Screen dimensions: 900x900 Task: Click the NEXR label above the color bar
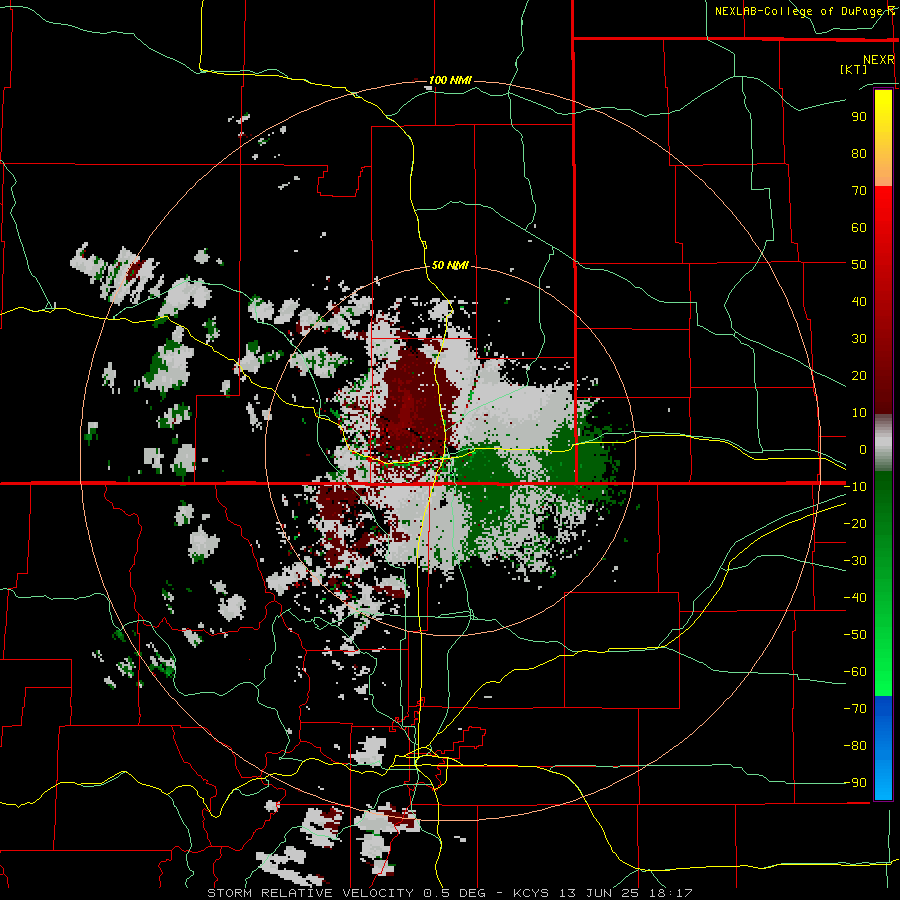pyautogui.click(x=879, y=60)
